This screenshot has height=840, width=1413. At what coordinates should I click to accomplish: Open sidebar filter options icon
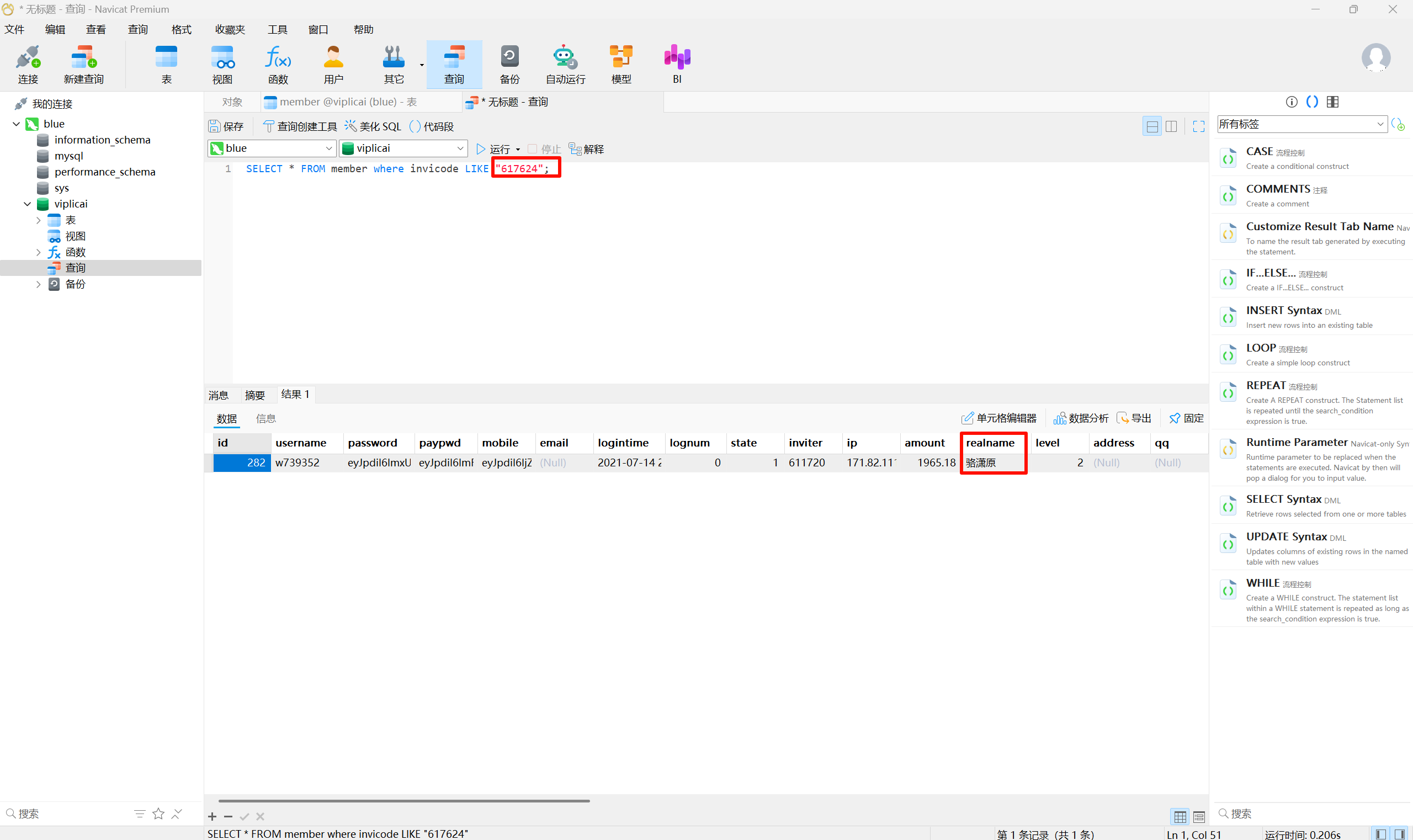pyautogui.click(x=140, y=814)
